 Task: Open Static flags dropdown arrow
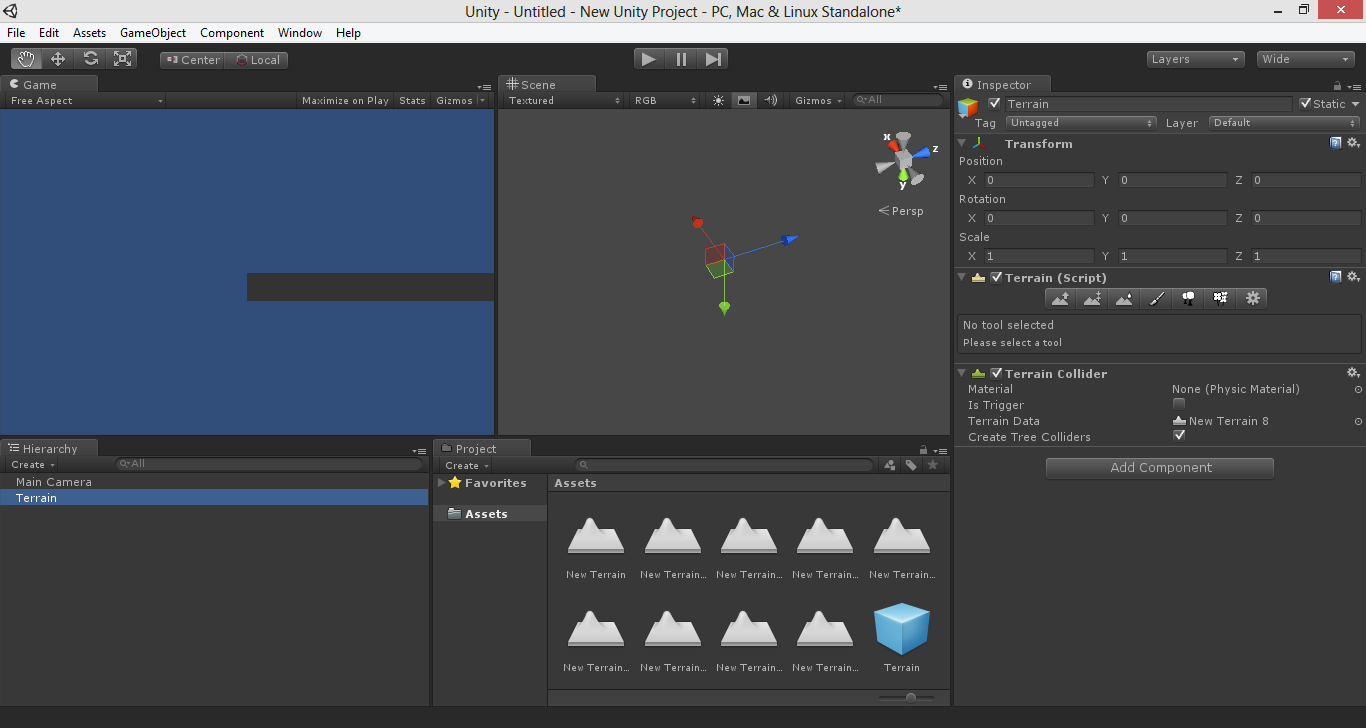pos(1356,104)
